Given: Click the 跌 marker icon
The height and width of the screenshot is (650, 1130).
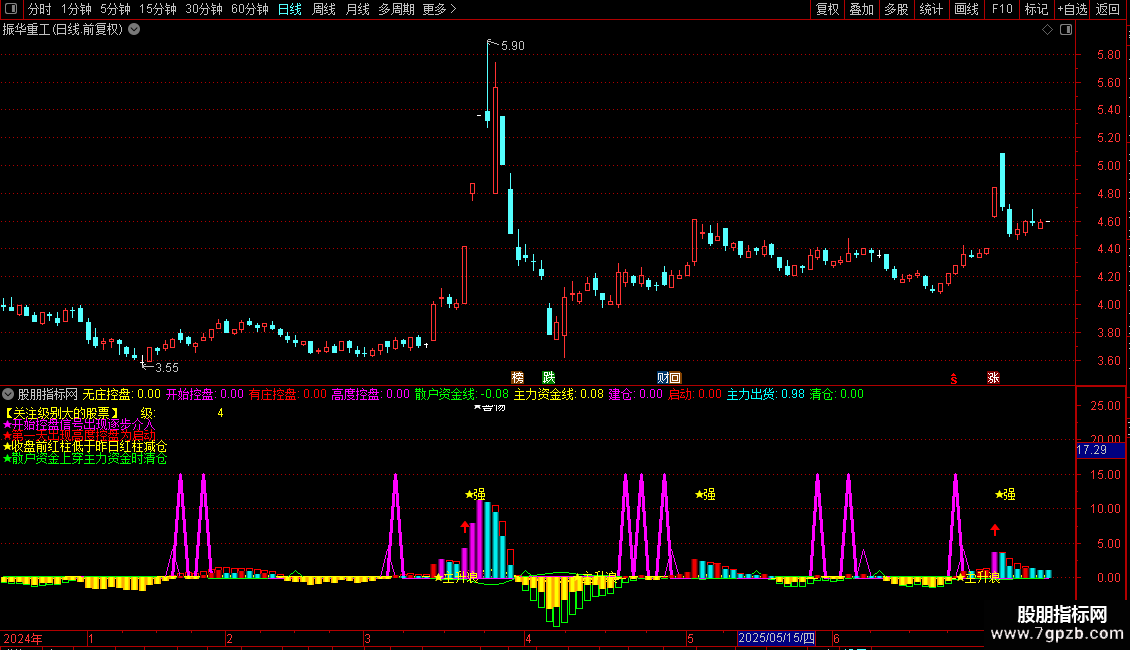Looking at the screenshot, I should coord(548,378).
